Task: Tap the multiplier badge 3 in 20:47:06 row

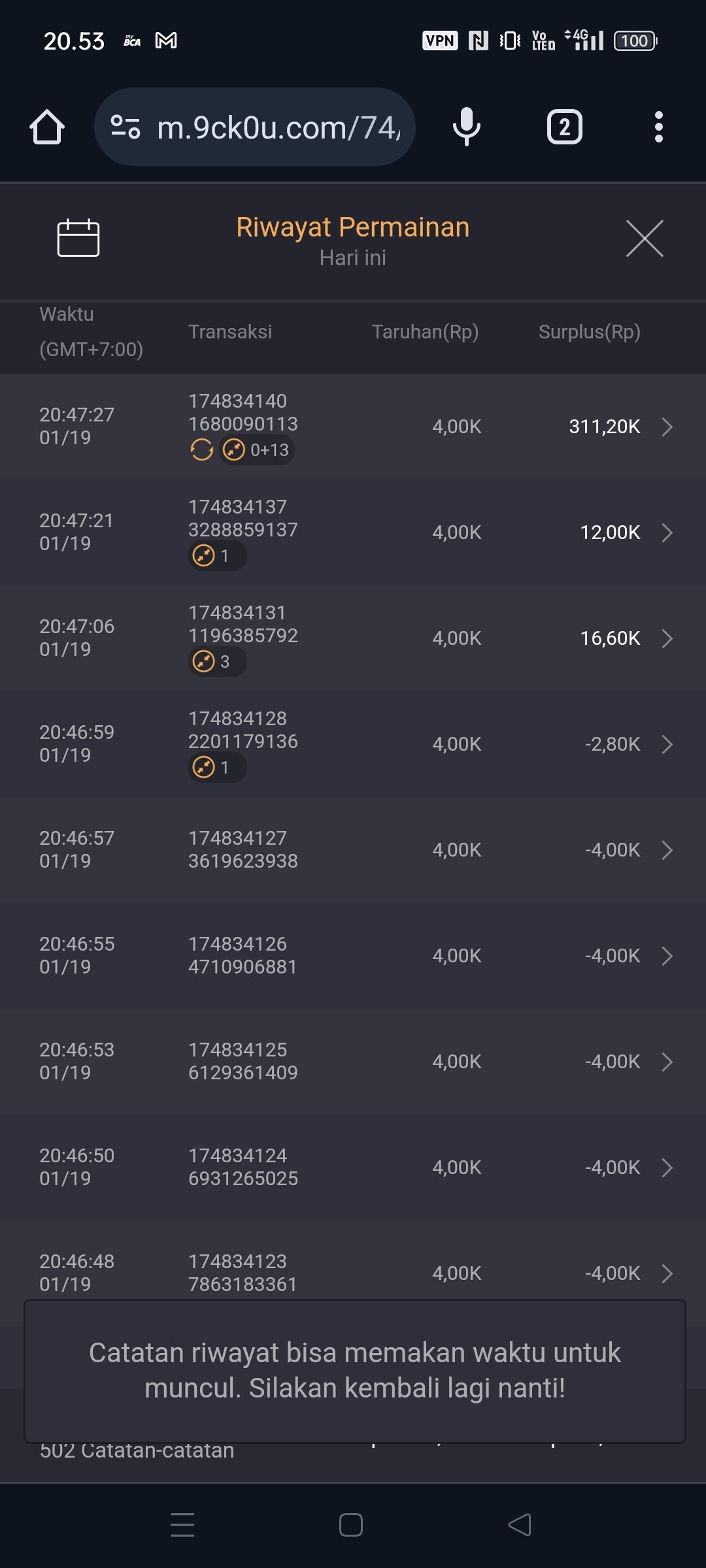Action: coord(217,662)
